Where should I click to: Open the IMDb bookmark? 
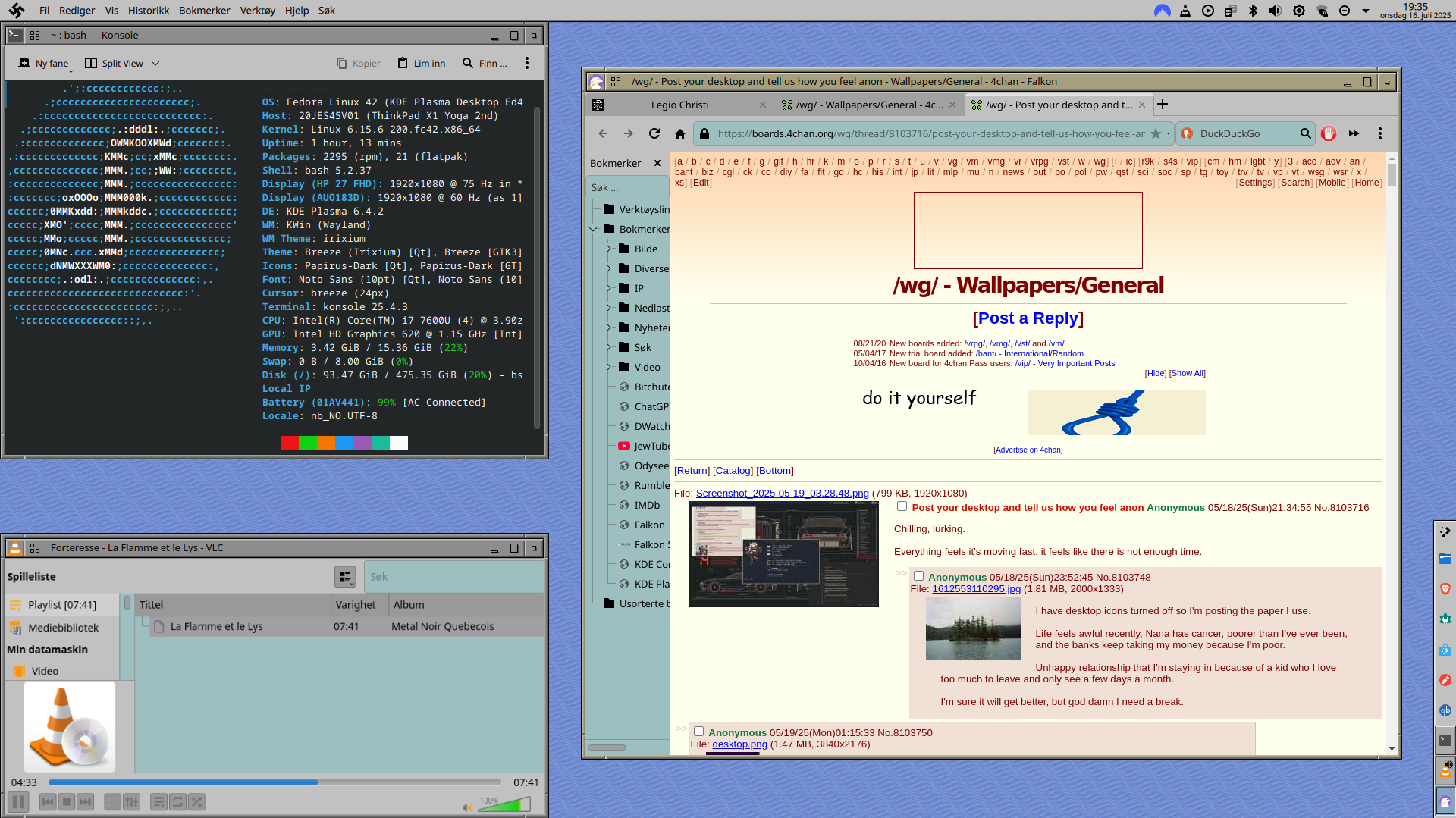pos(640,505)
